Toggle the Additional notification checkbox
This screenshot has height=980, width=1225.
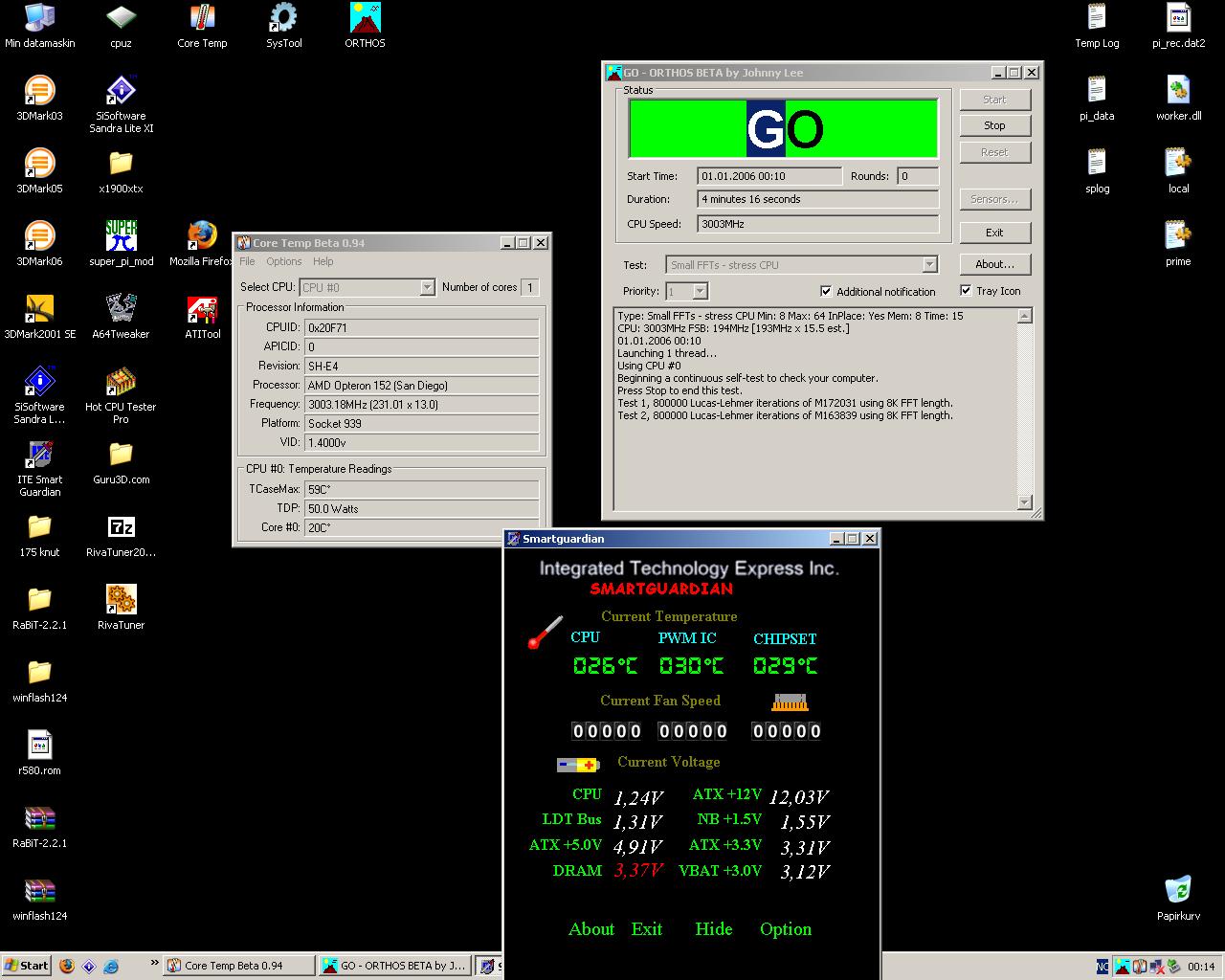coord(826,291)
